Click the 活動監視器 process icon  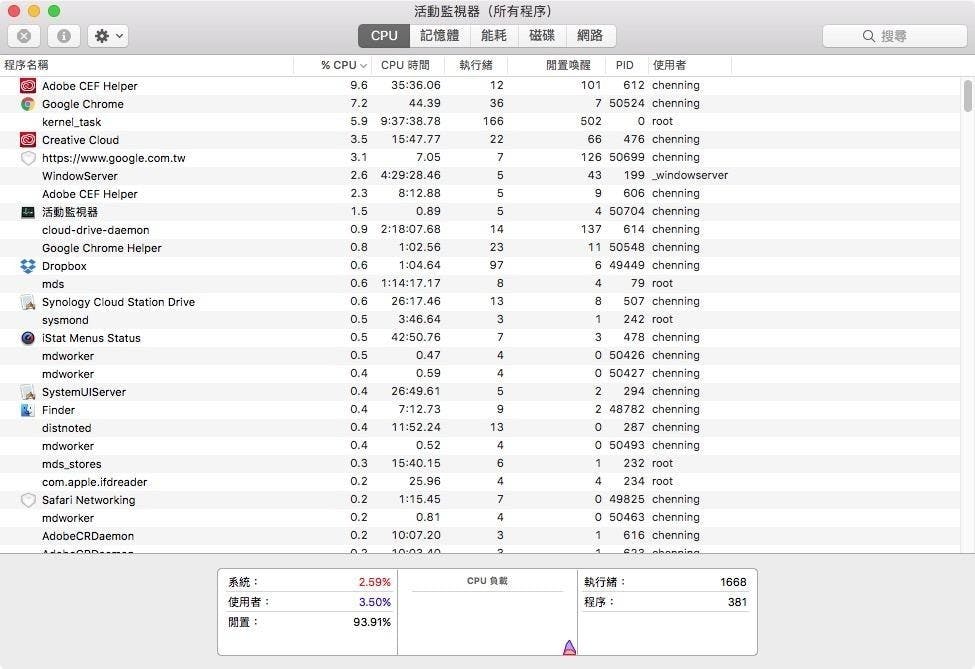click(28, 212)
